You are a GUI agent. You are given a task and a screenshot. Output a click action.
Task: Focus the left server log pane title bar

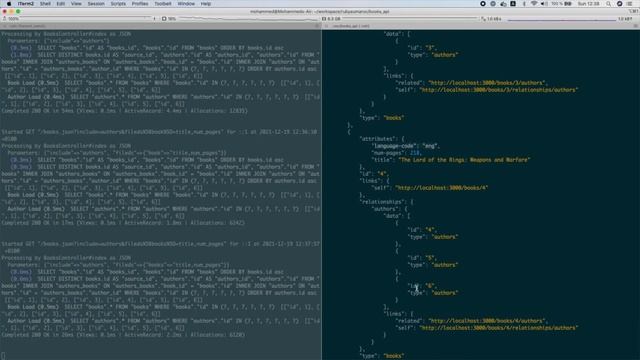point(161,26)
